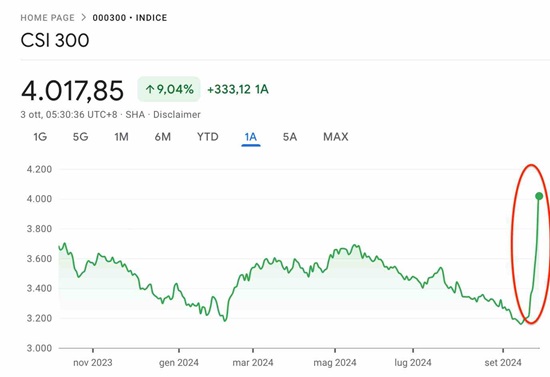
Task: Click the 3.800 y-axis label
Action: tap(39, 229)
